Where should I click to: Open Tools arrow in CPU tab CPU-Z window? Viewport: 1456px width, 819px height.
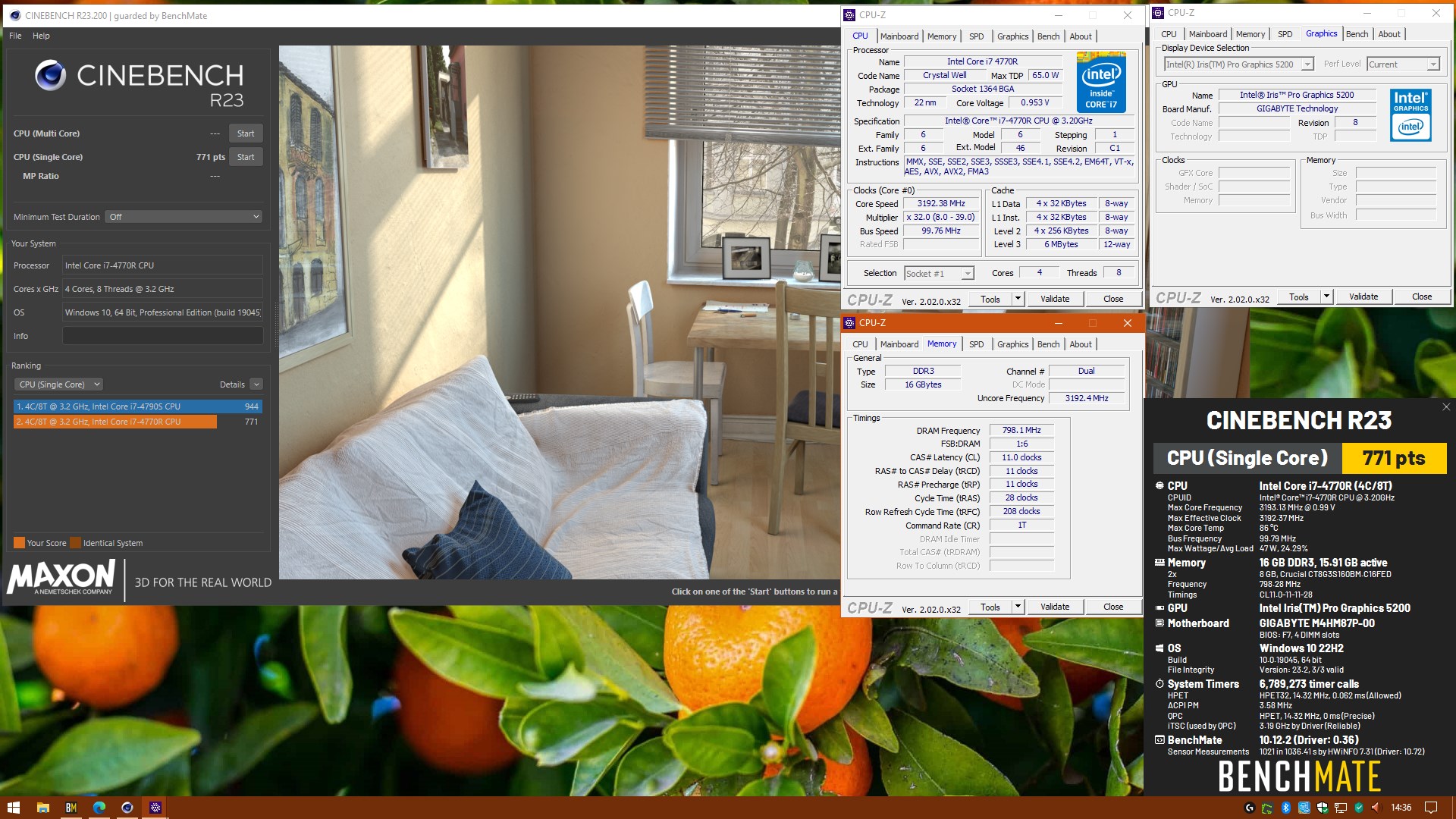click(1018, 299)
